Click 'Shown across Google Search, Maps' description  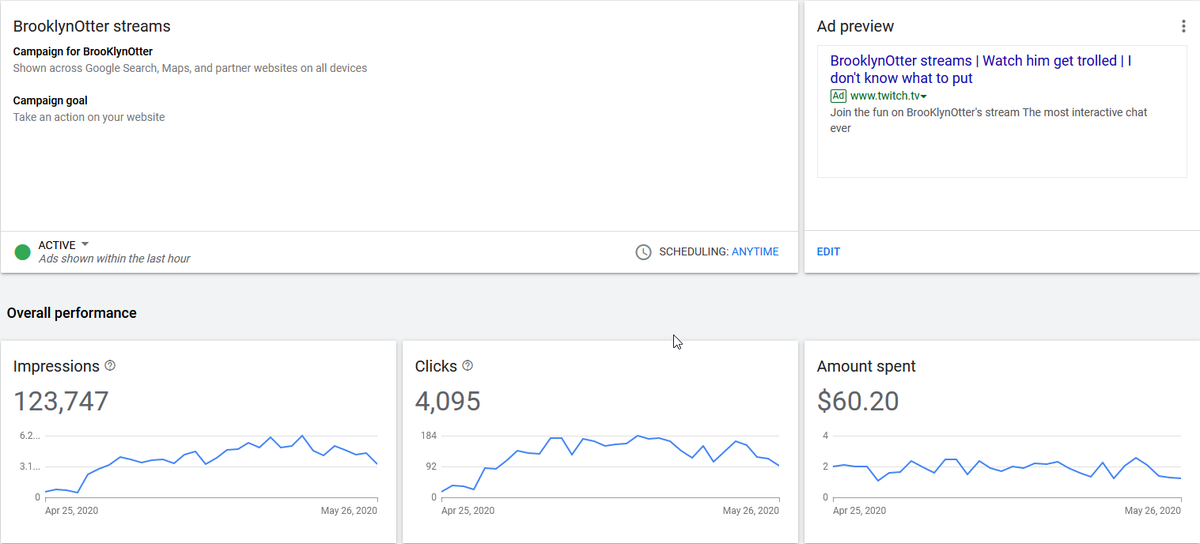point(190,68)
